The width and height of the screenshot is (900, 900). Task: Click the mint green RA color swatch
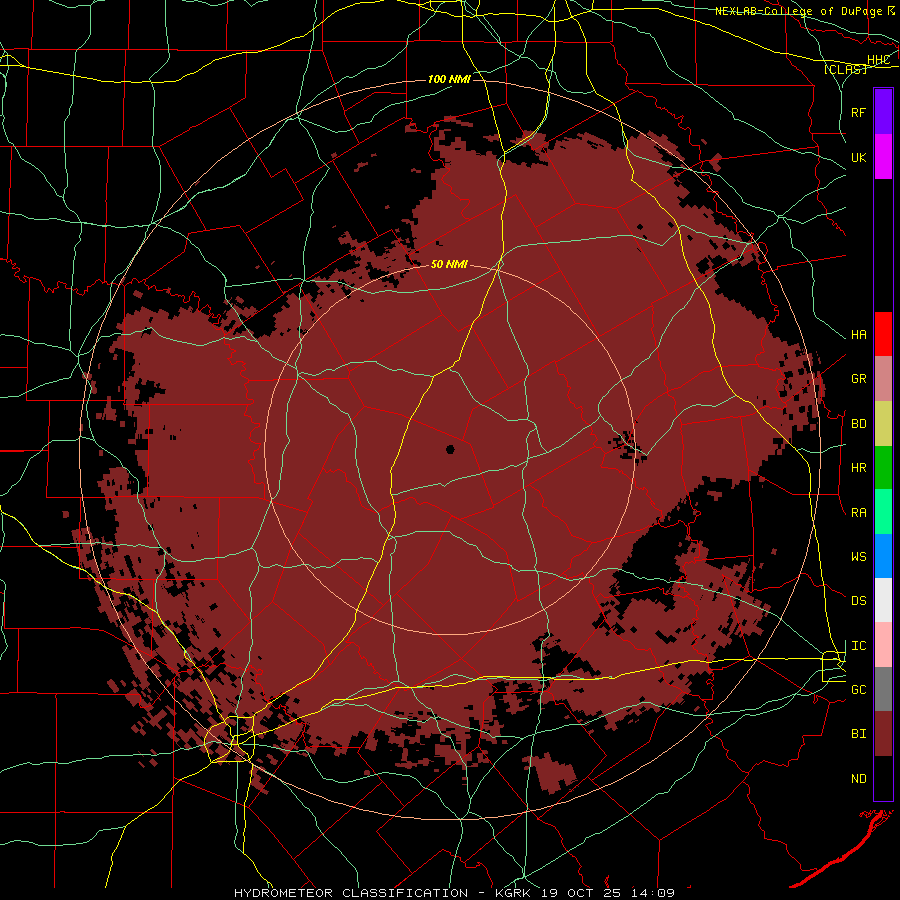(883, 512)
